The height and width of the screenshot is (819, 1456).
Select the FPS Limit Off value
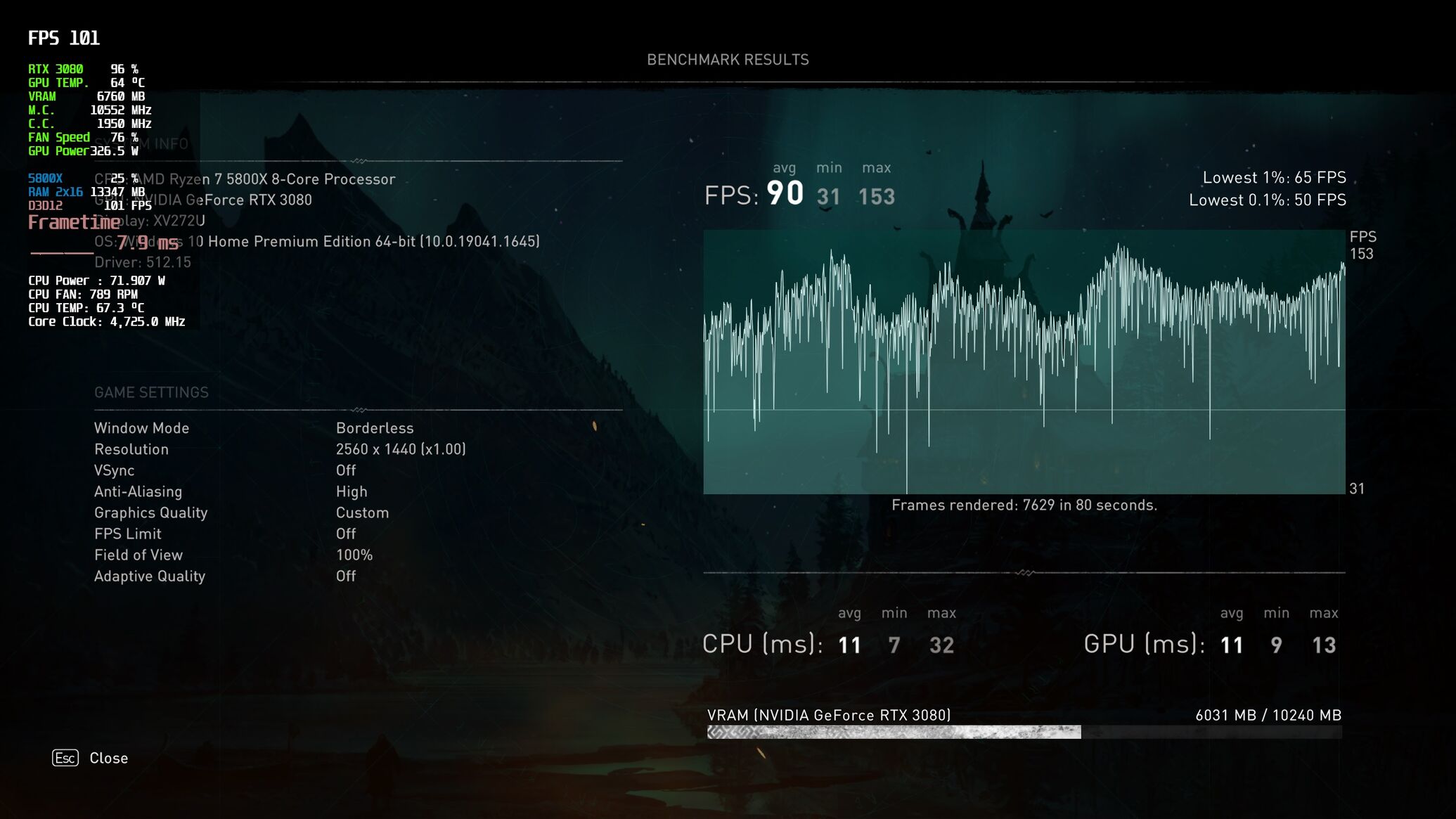tap(346, 534)
